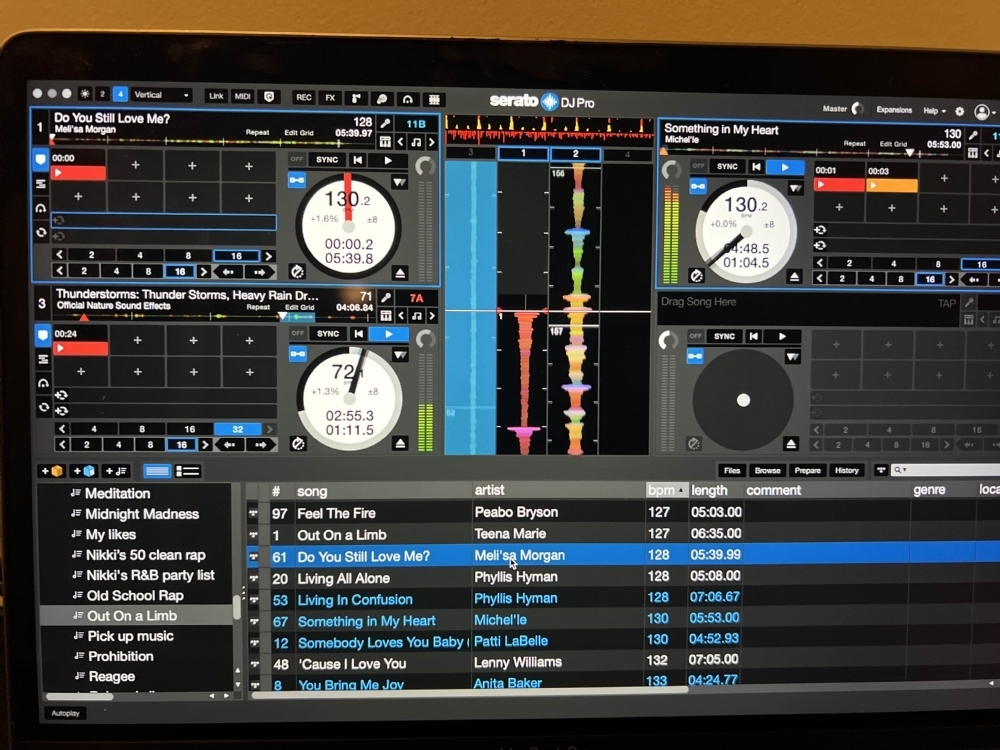Toggle SYNC on the Thunderstorms deck
This screenshot has width=1000, height=750.
328,334
